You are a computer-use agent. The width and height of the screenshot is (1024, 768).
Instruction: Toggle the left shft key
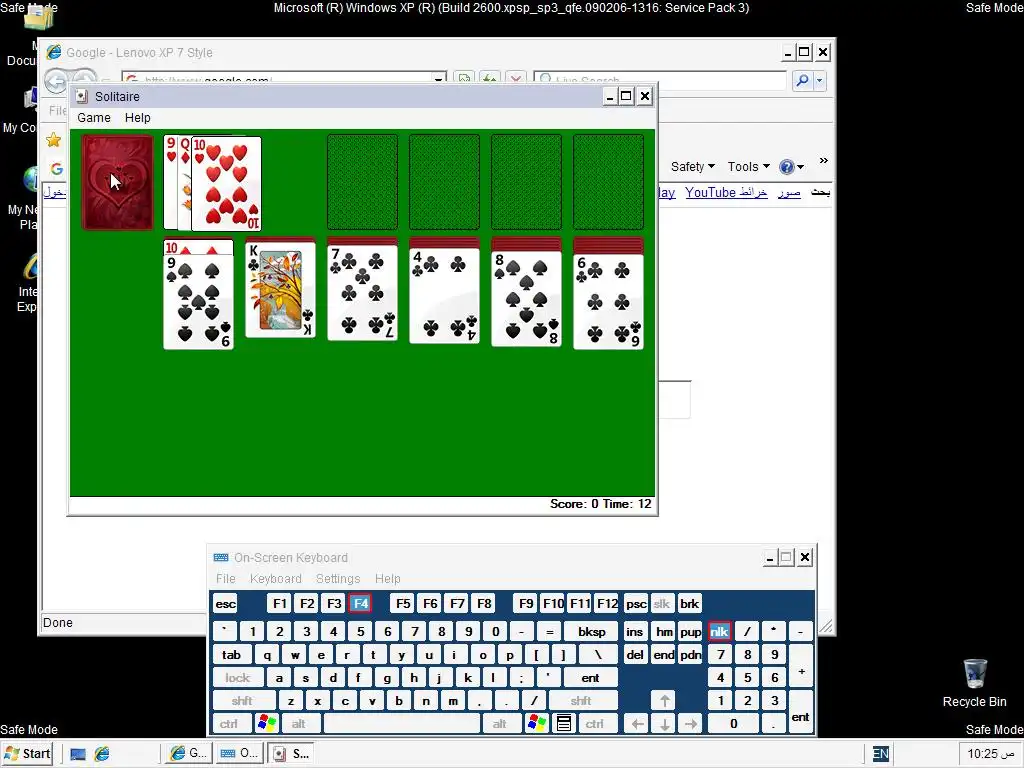(242, 701)
